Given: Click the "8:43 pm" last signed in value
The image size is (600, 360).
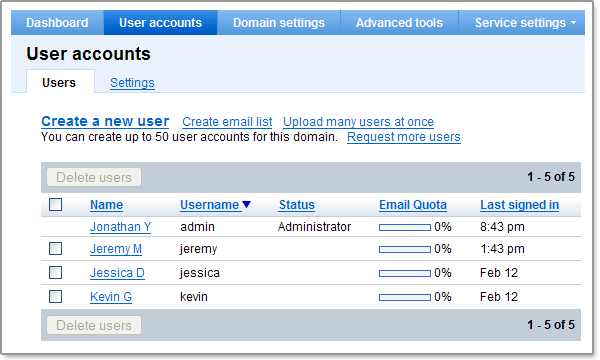Looking at the screenshot, I should pos(502,227).
